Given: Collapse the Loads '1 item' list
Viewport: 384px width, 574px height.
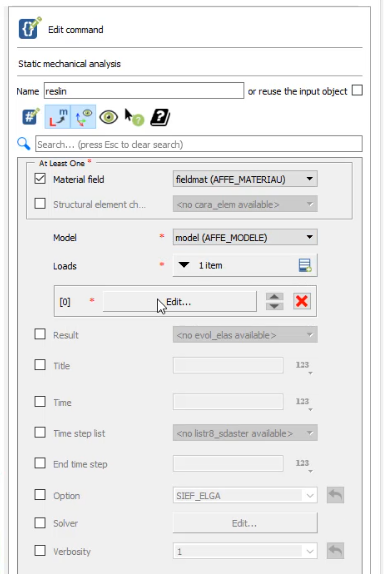Looking at the screenshot, I should pyautogui.click(x=184, y=265).
